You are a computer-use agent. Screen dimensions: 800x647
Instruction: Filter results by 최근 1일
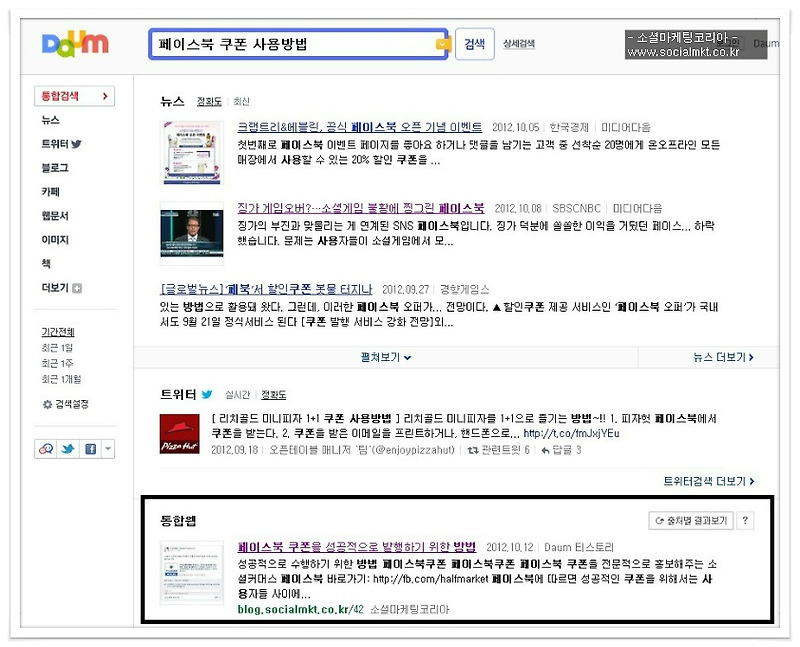point(57,348)
